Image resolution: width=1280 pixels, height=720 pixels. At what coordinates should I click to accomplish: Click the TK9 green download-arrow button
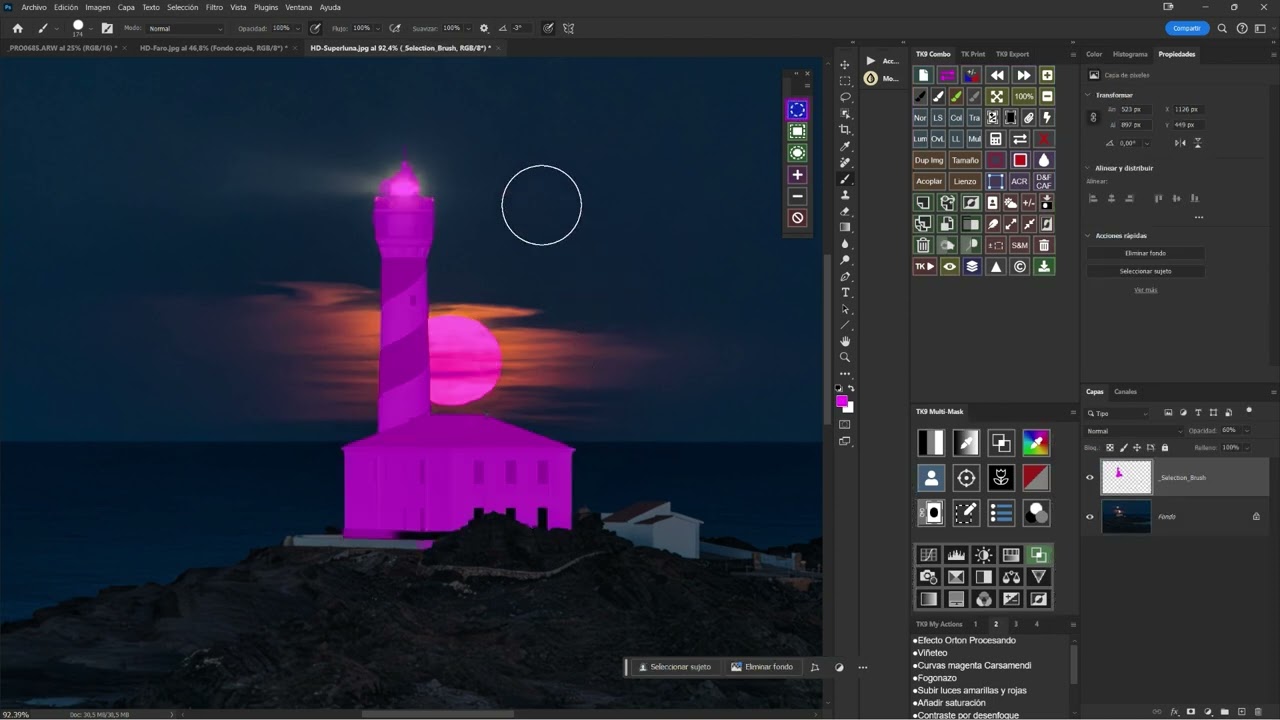[1044, 267]
